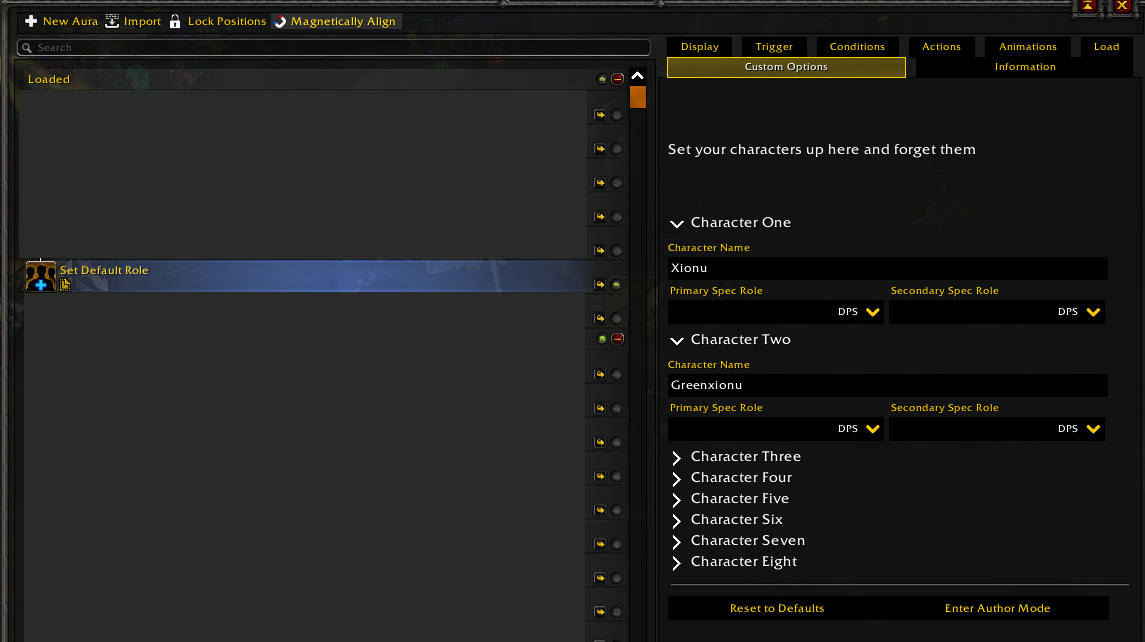Collapse the Loaded section with red minus
This screenshot has width=1145, height=642.
tap(618, 79)
